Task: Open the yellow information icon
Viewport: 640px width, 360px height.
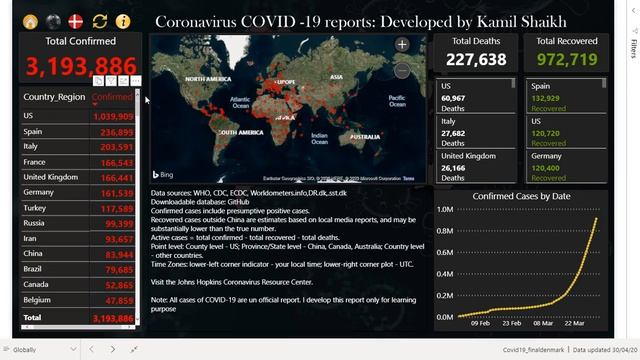Action: click(123, 22)
